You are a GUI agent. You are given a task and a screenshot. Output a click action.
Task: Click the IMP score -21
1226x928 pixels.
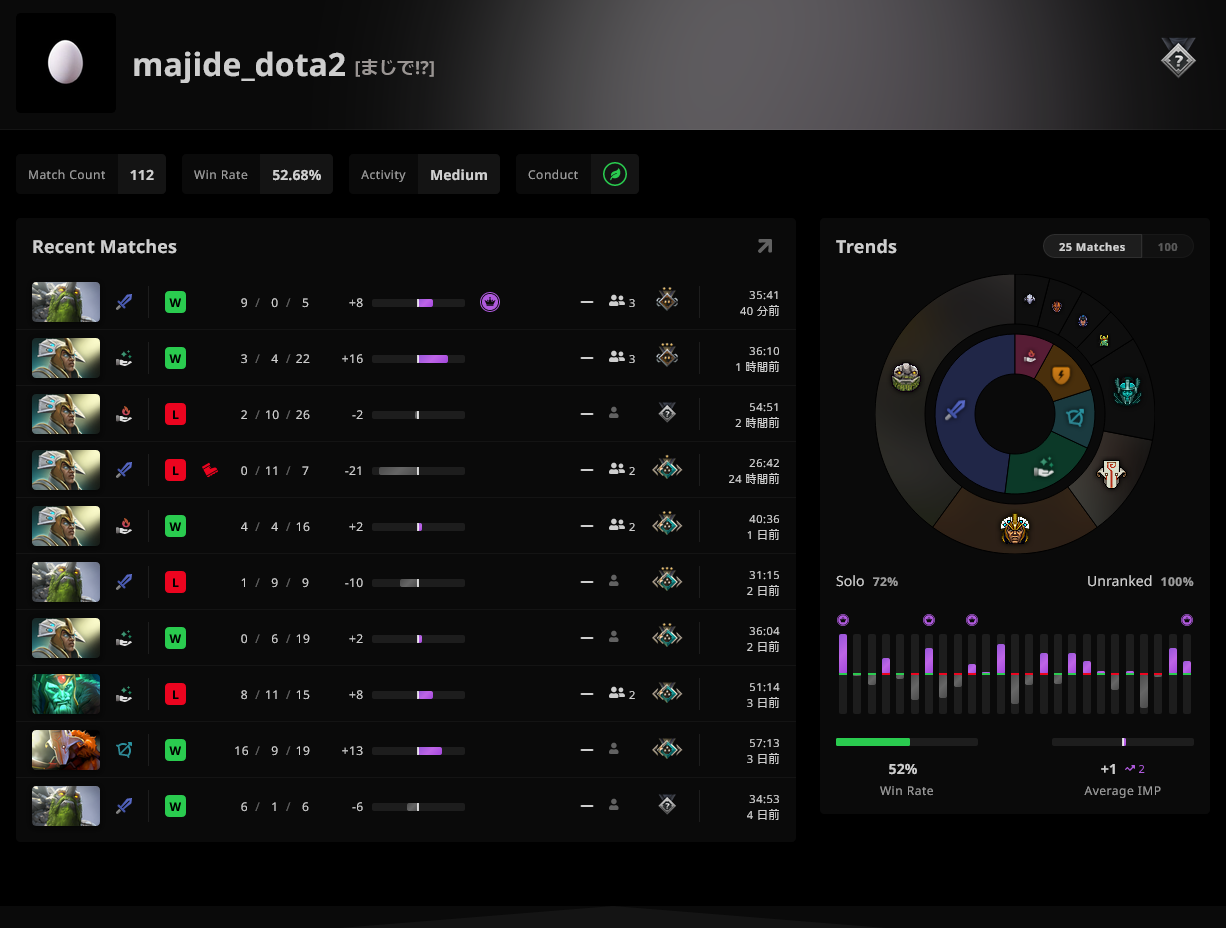[353, 471]
